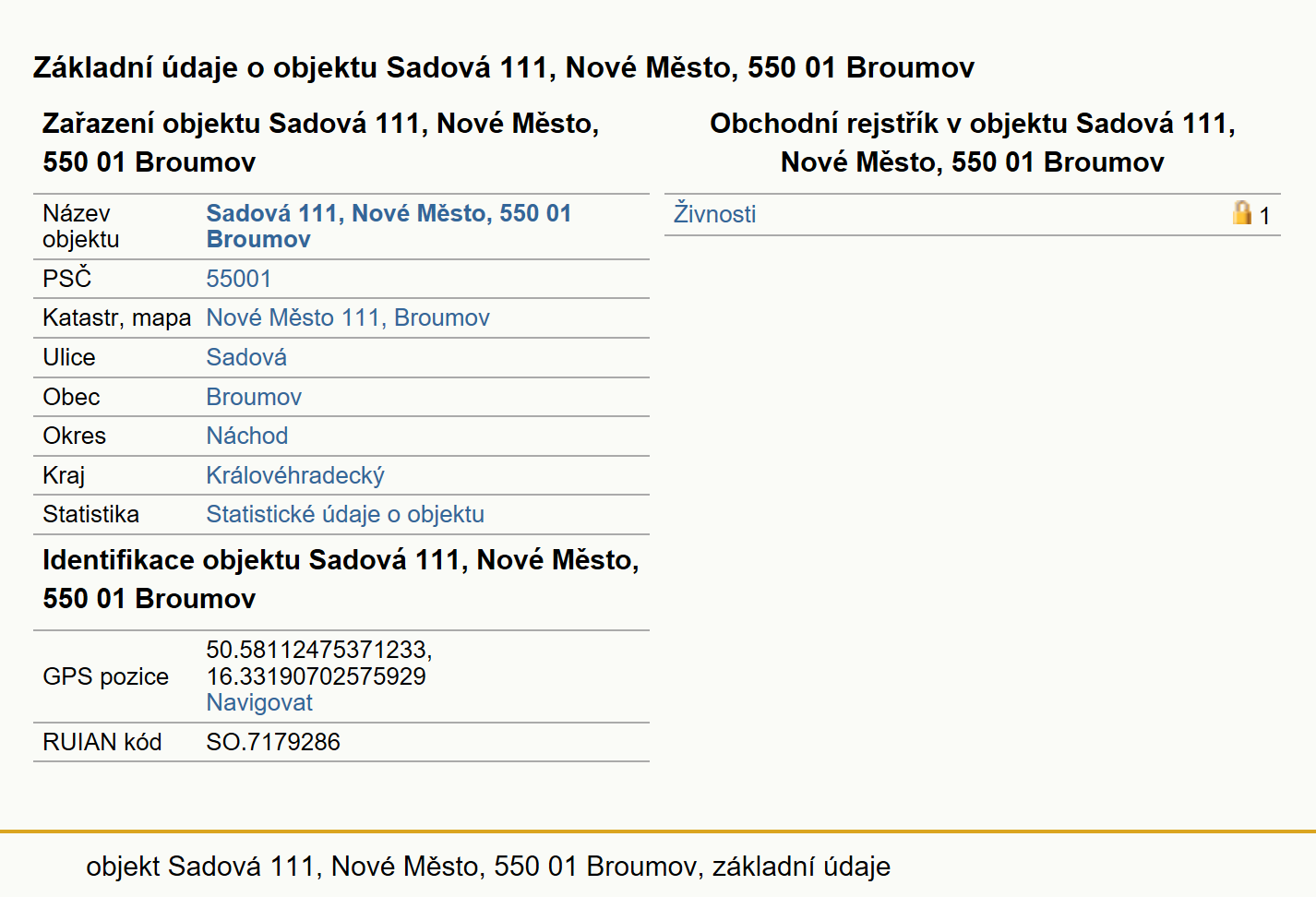
Task: Open the Královéhradecký region link
Action: (x=295, y=475)
